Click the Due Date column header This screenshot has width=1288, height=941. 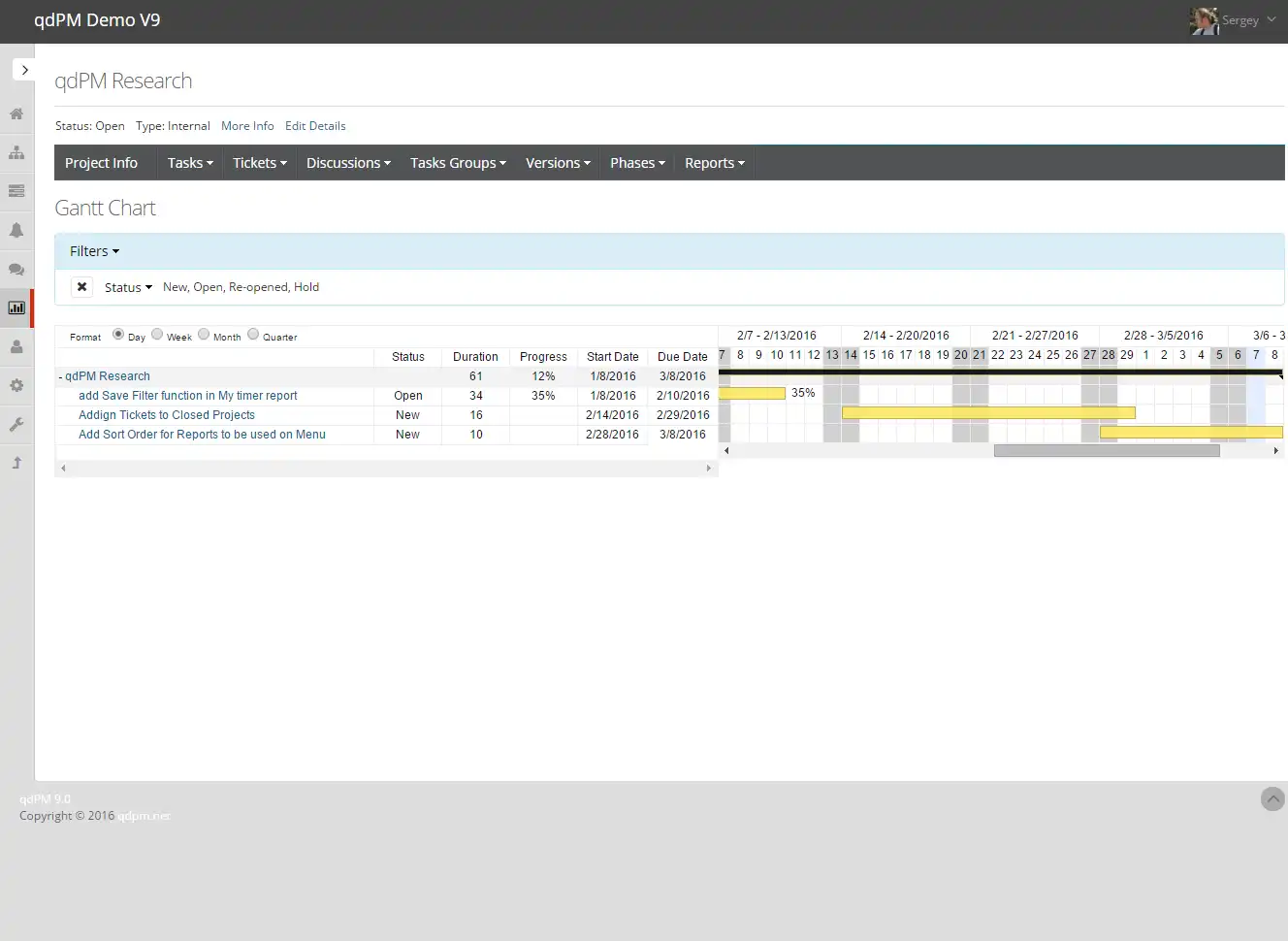click(x=683, y=357)
